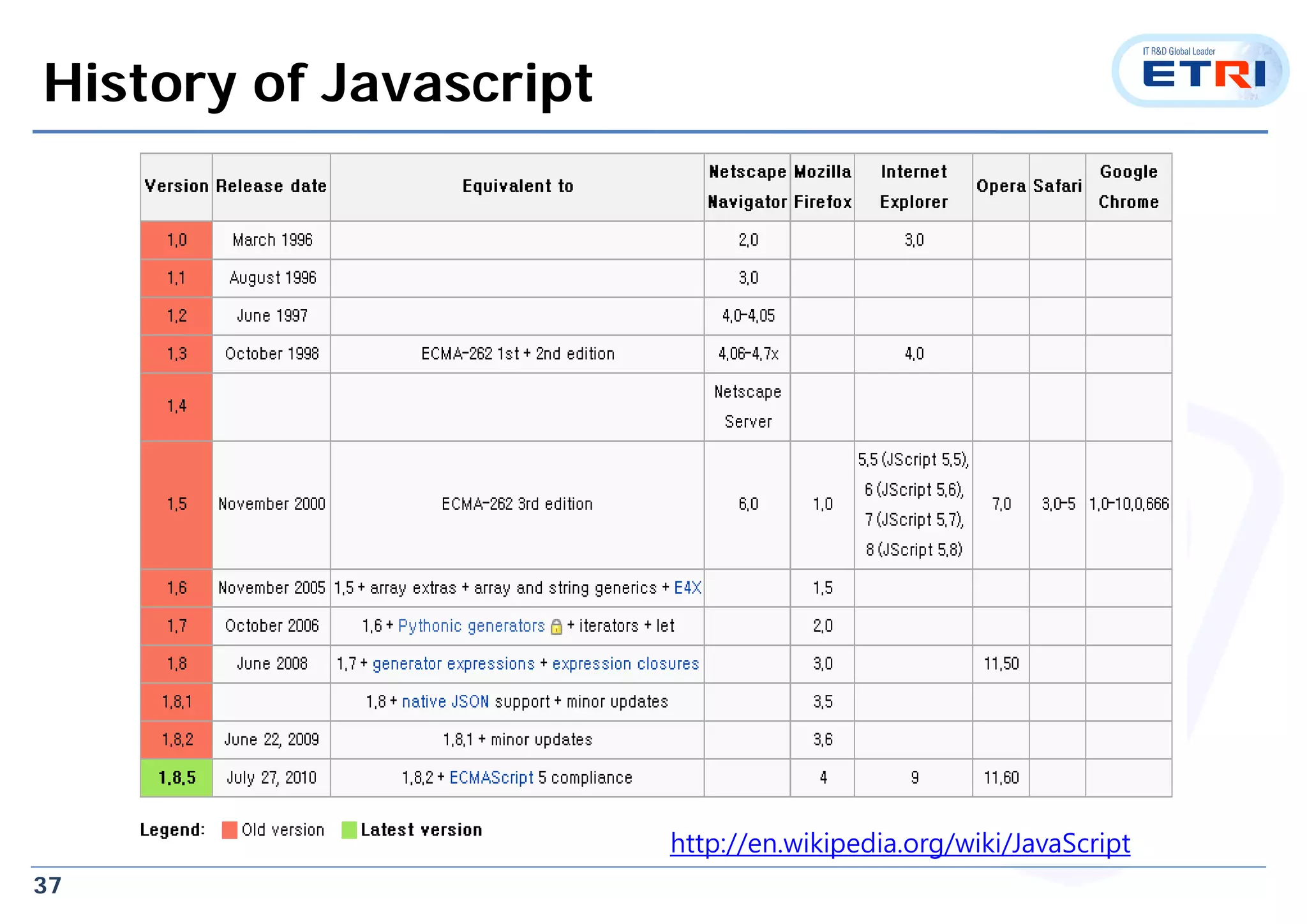Follow the native JSON link
The image size is (1307, 924).
click(445, 701)
